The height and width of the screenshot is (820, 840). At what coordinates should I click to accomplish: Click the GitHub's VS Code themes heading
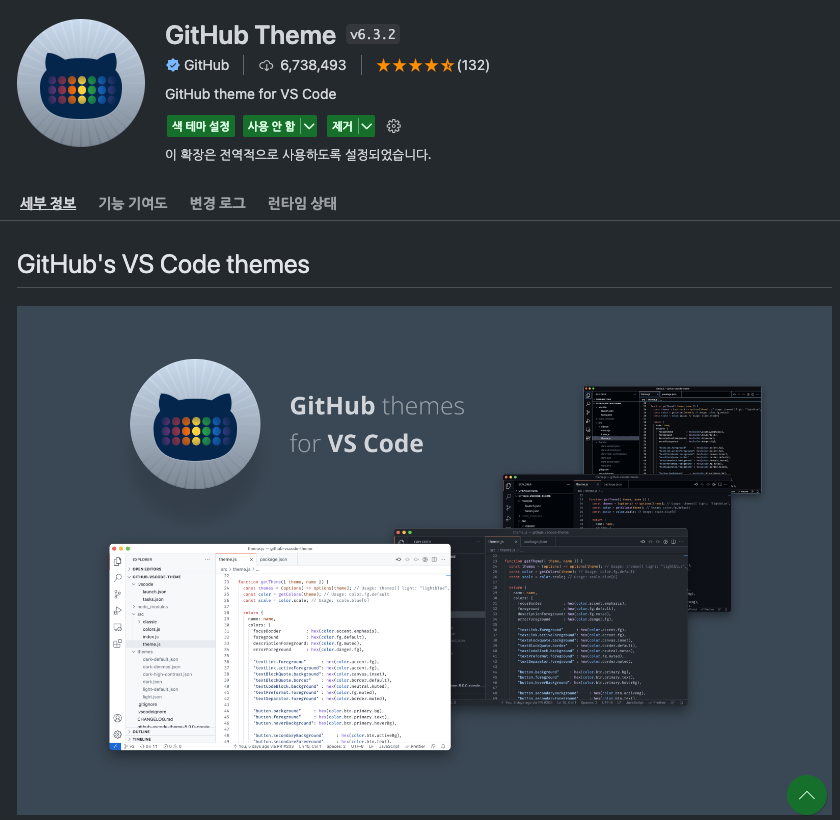[x=163, y=264]
